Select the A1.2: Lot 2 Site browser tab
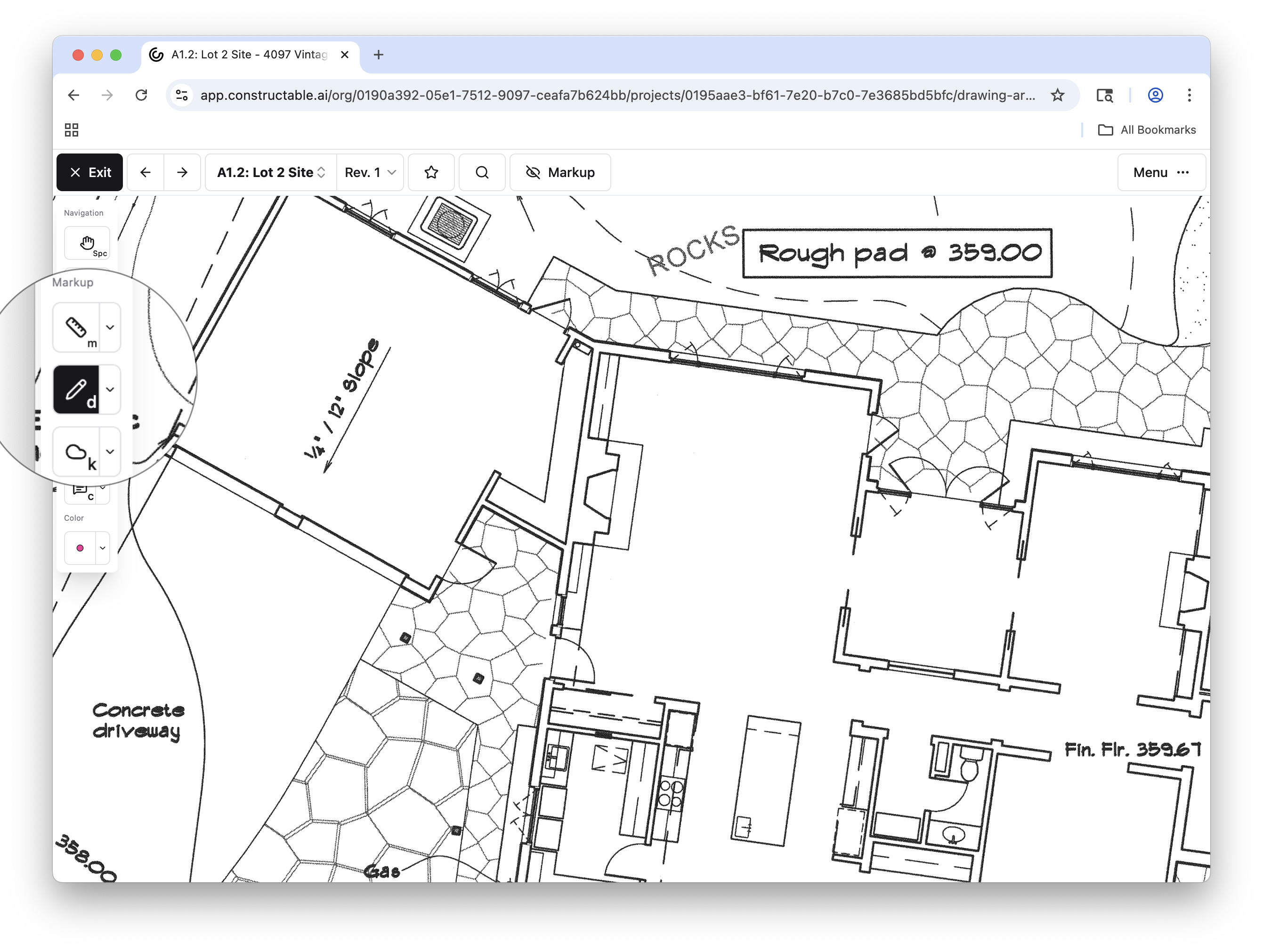The image size is (1263, 952). [250, 55]
